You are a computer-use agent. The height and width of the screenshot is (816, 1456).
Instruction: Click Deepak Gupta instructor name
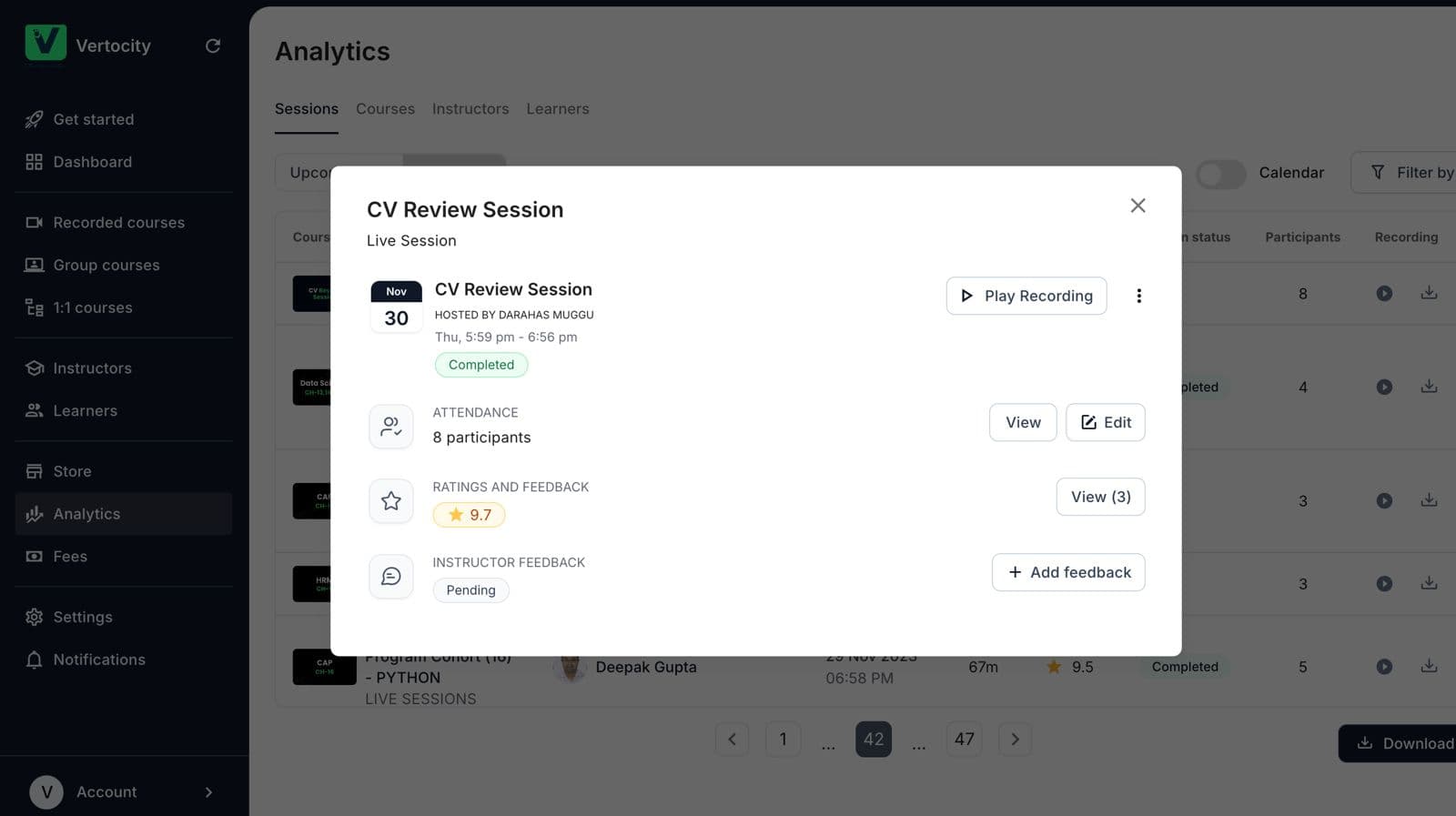tap(646, 667)
